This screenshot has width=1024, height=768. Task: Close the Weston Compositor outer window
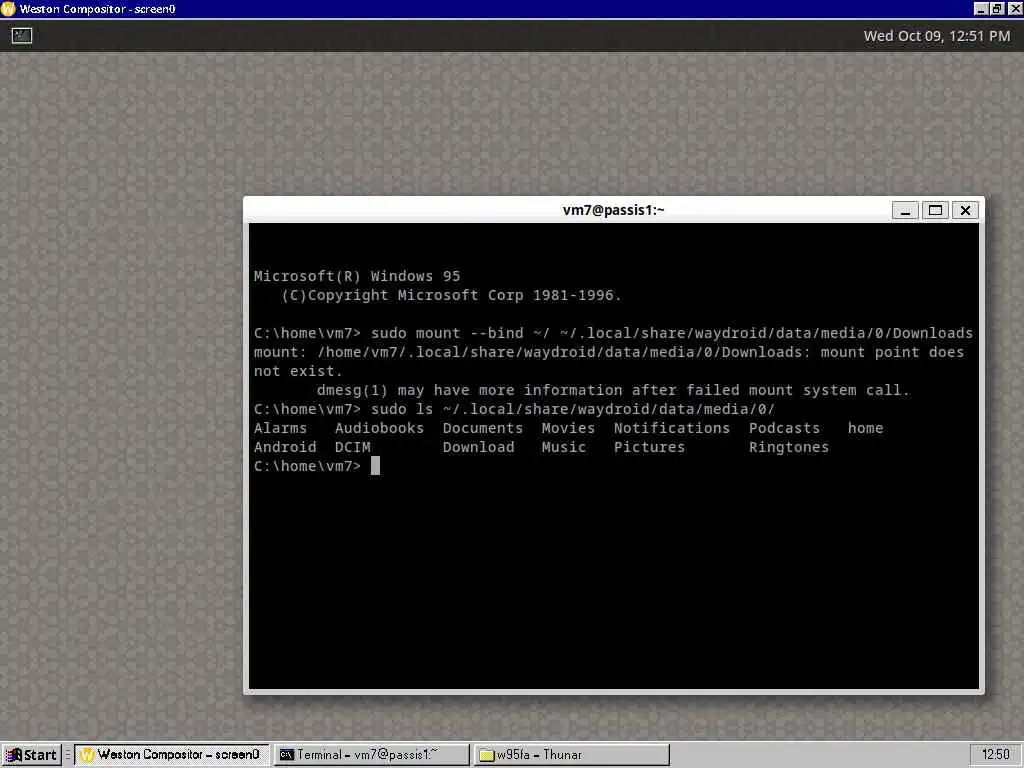pos(1014,9)
